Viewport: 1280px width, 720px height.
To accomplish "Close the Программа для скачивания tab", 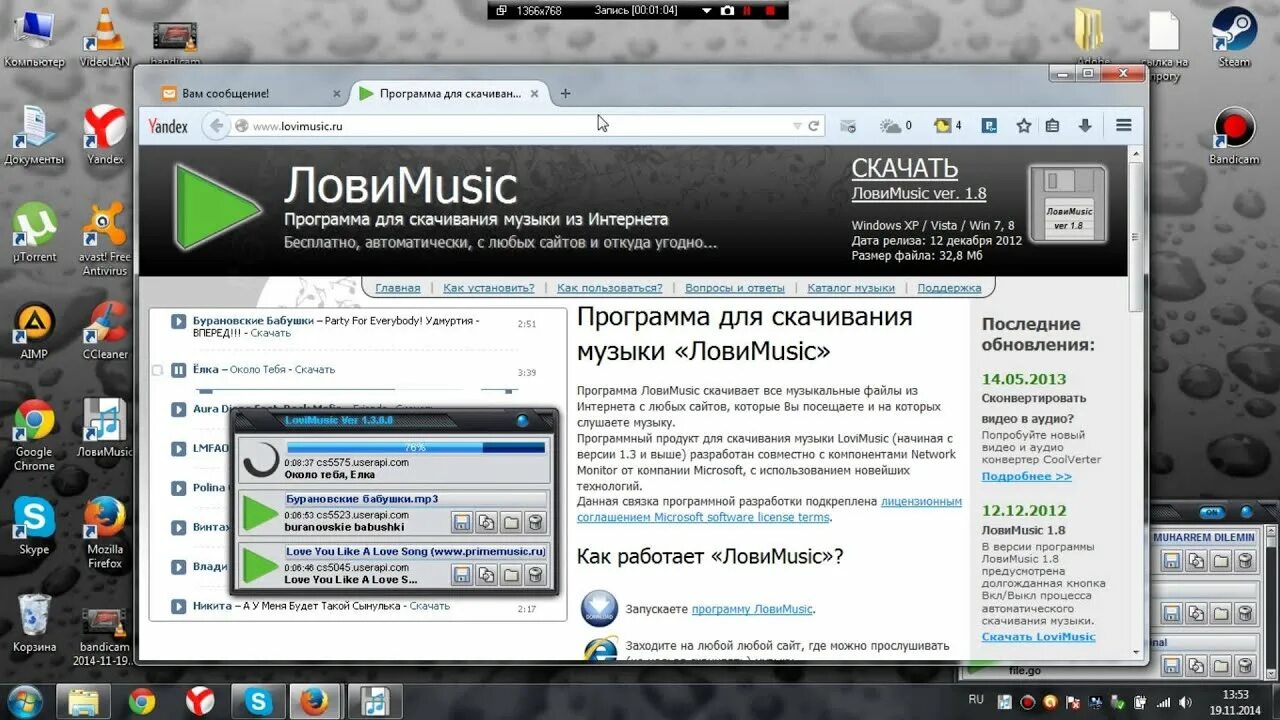I will pyautogui.click(x=534, y=94).
